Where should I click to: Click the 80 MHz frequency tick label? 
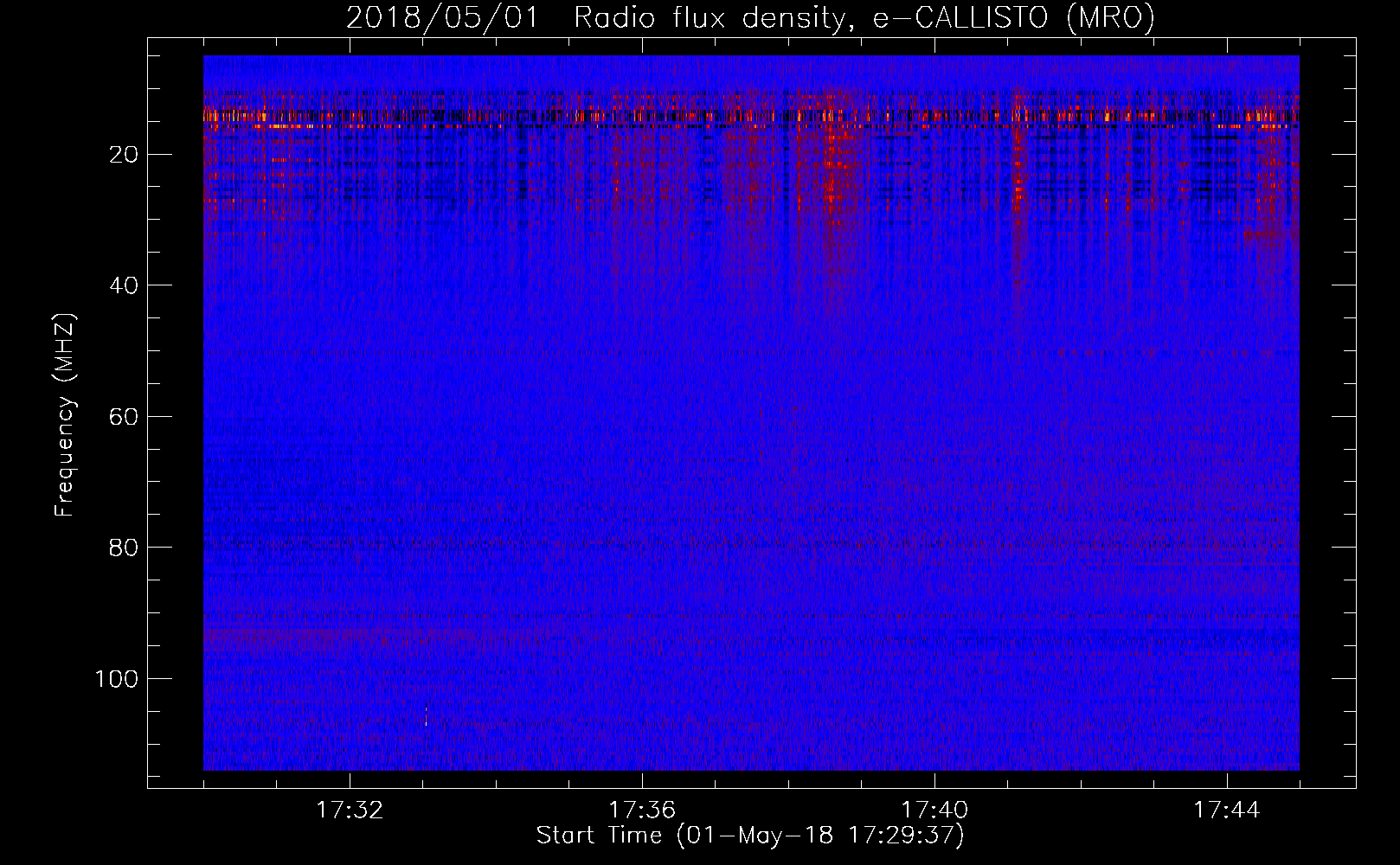point(124,548)
